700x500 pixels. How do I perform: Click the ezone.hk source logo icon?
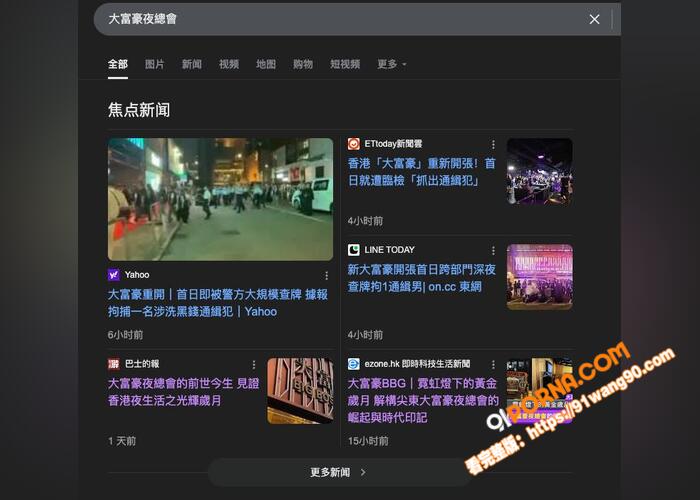coord(354,364)
